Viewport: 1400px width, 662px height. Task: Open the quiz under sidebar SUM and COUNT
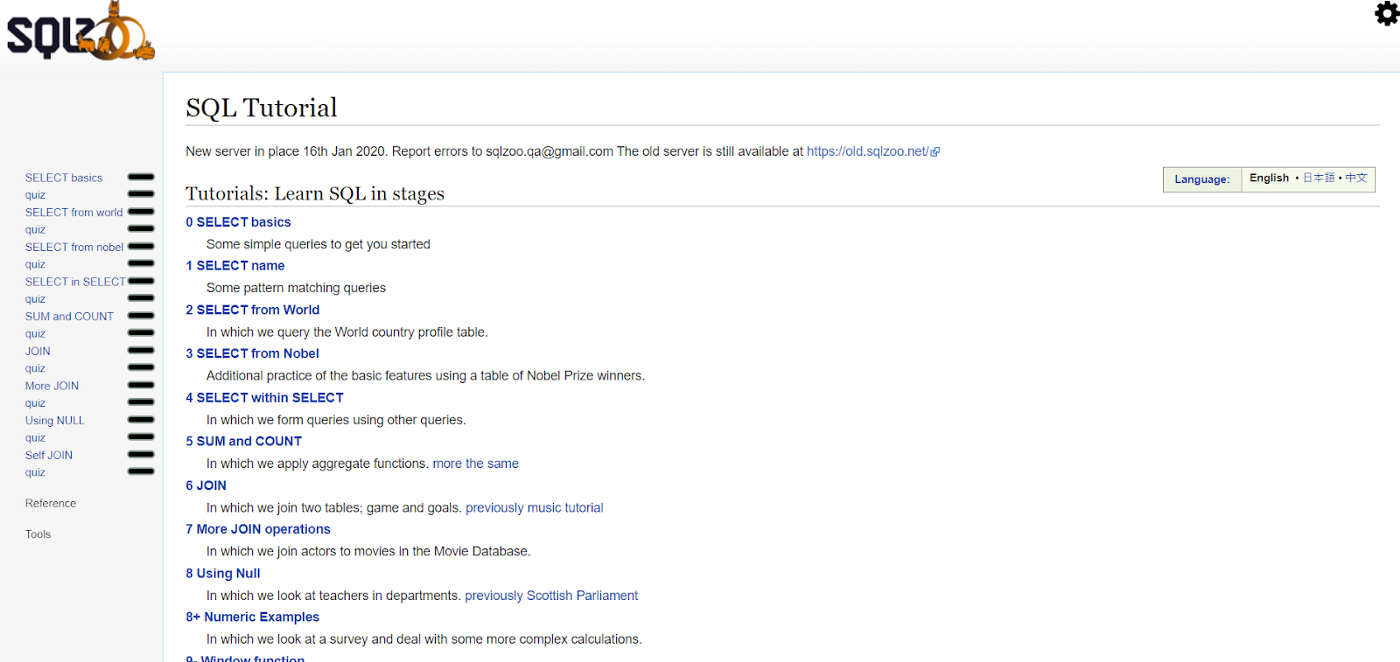35,334
